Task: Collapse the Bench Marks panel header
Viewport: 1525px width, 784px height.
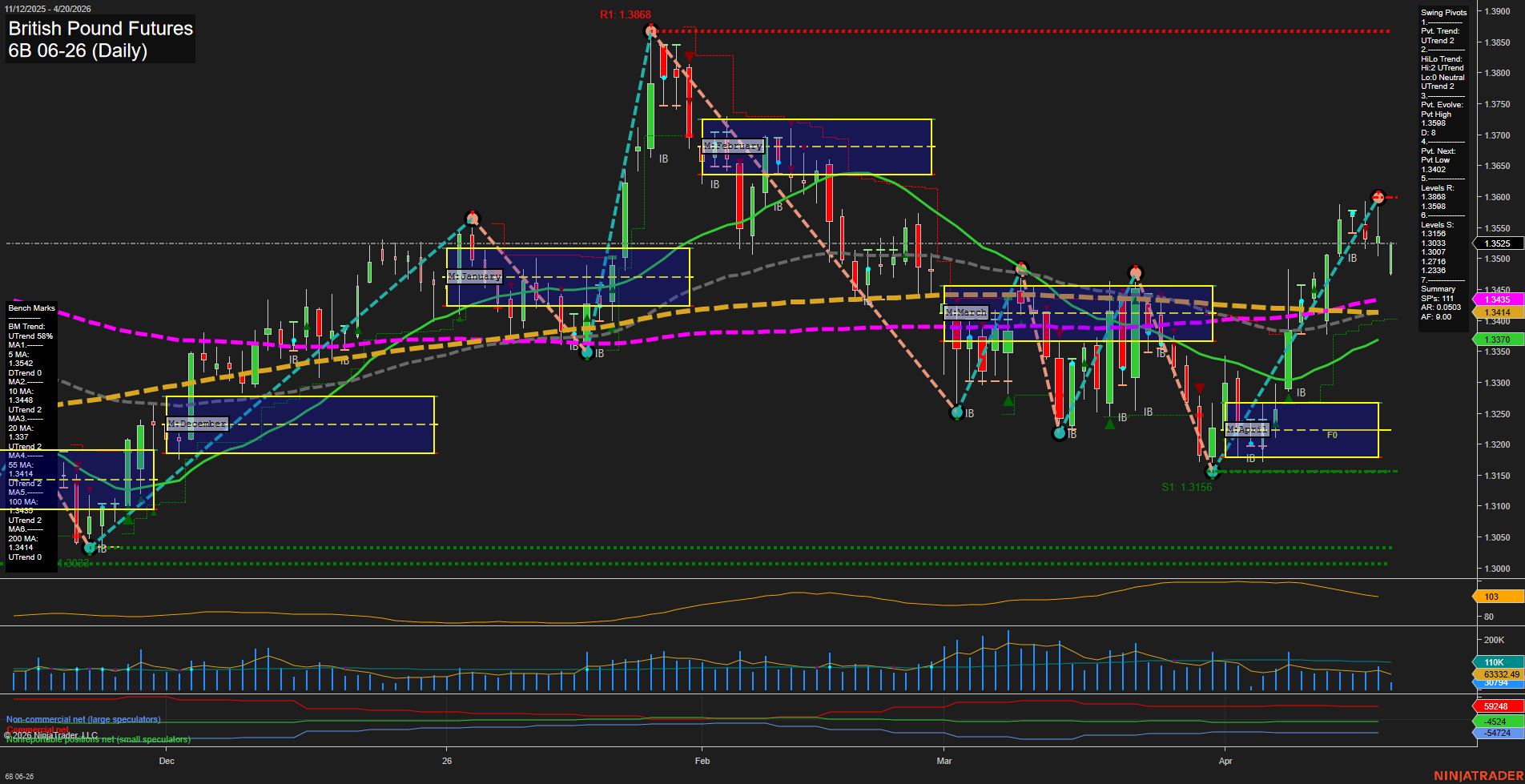Action: click(30, 308)
